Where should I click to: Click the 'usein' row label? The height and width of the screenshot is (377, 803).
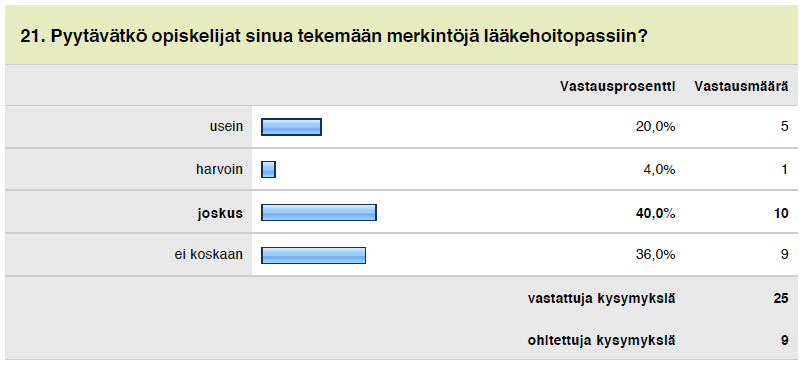pos(226,127)
